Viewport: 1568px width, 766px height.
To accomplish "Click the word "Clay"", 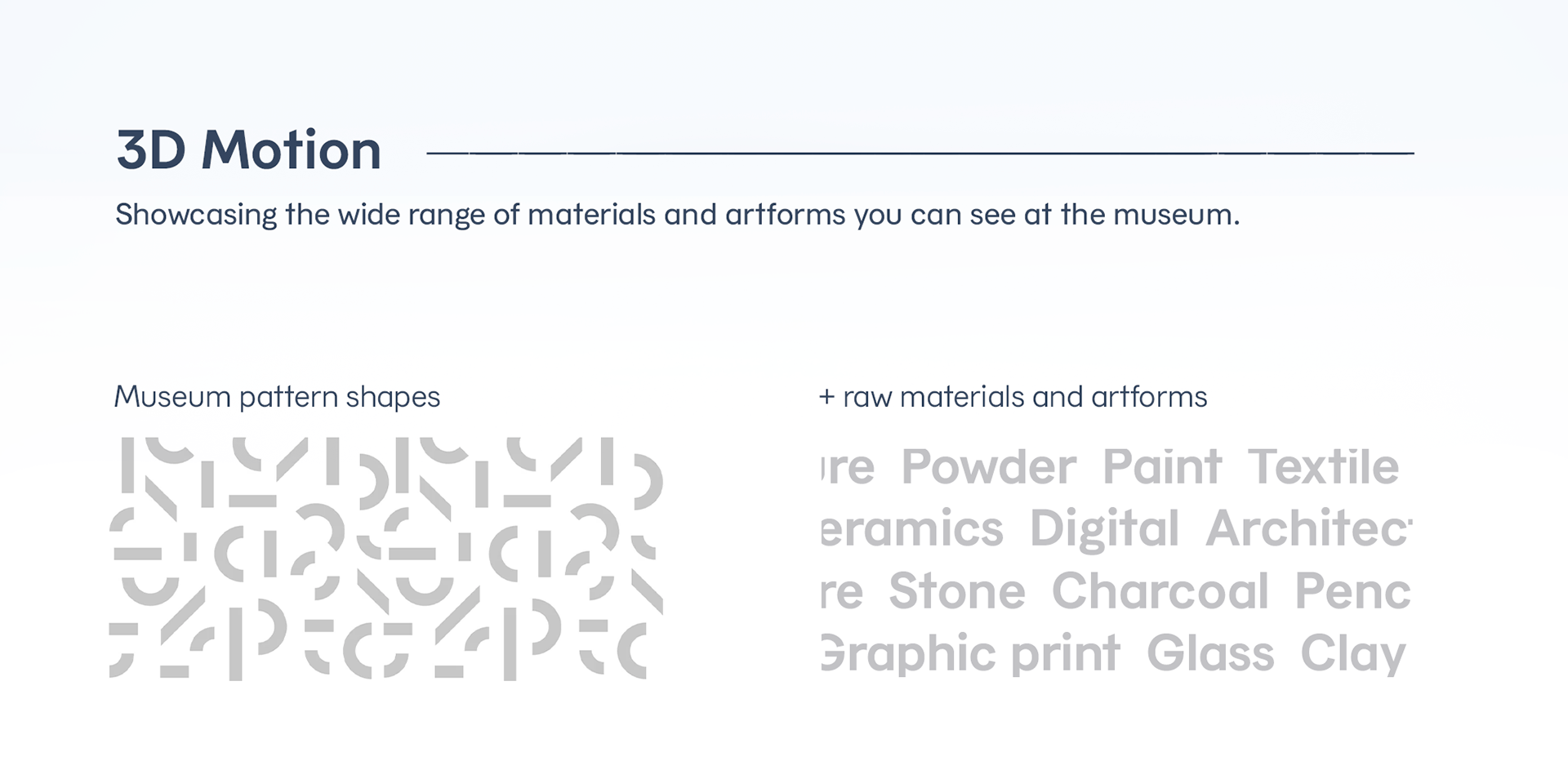I will coord(1352,653).
